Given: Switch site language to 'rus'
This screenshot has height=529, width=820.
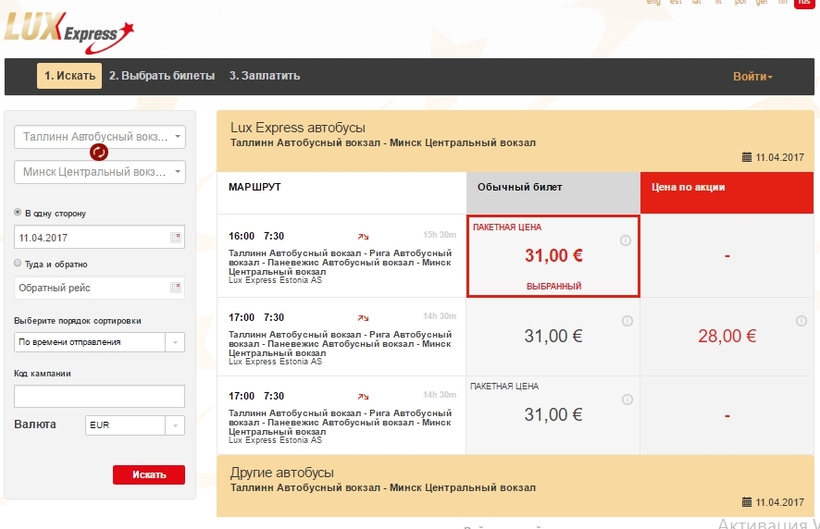Looking at the screenshot, I should coord(803,3).
